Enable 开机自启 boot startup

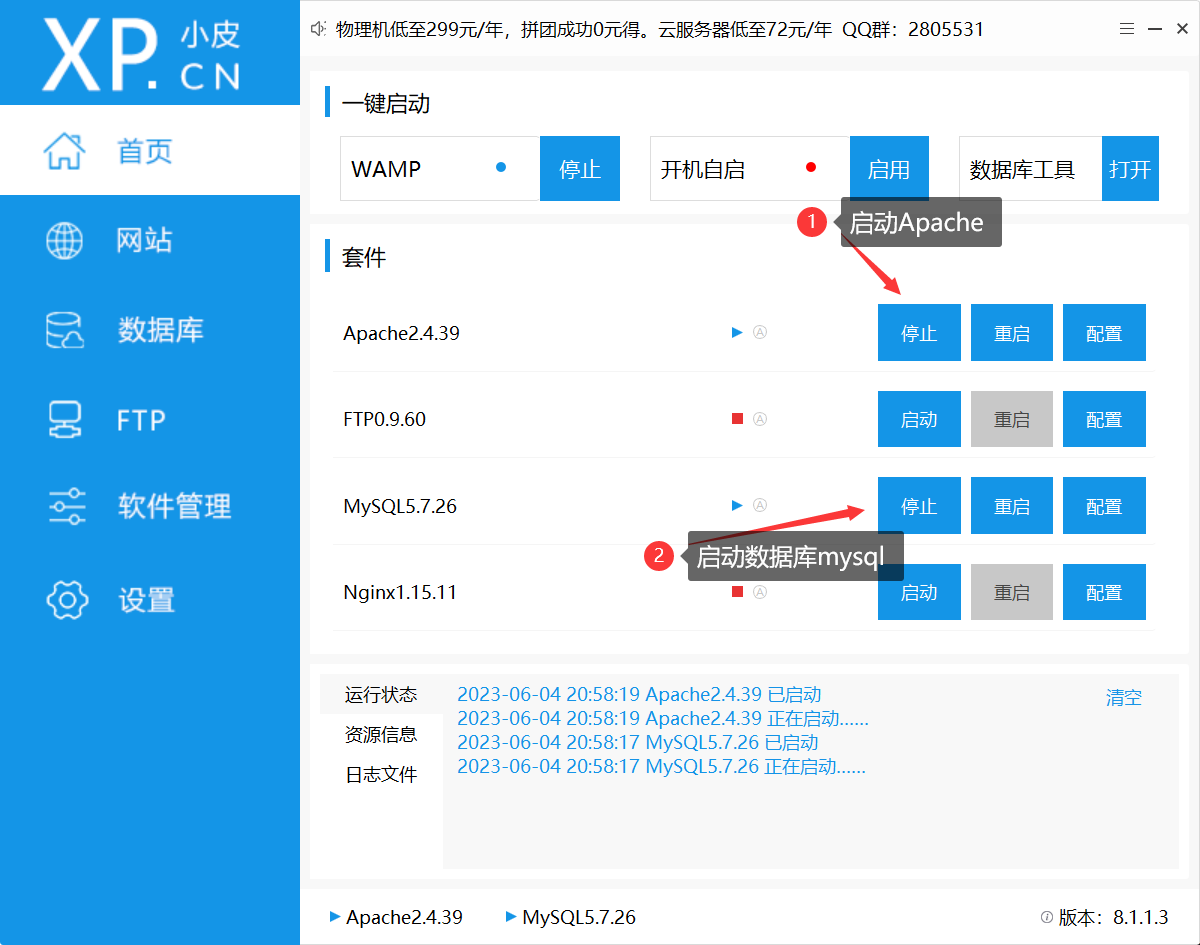(x=889, y=169)
